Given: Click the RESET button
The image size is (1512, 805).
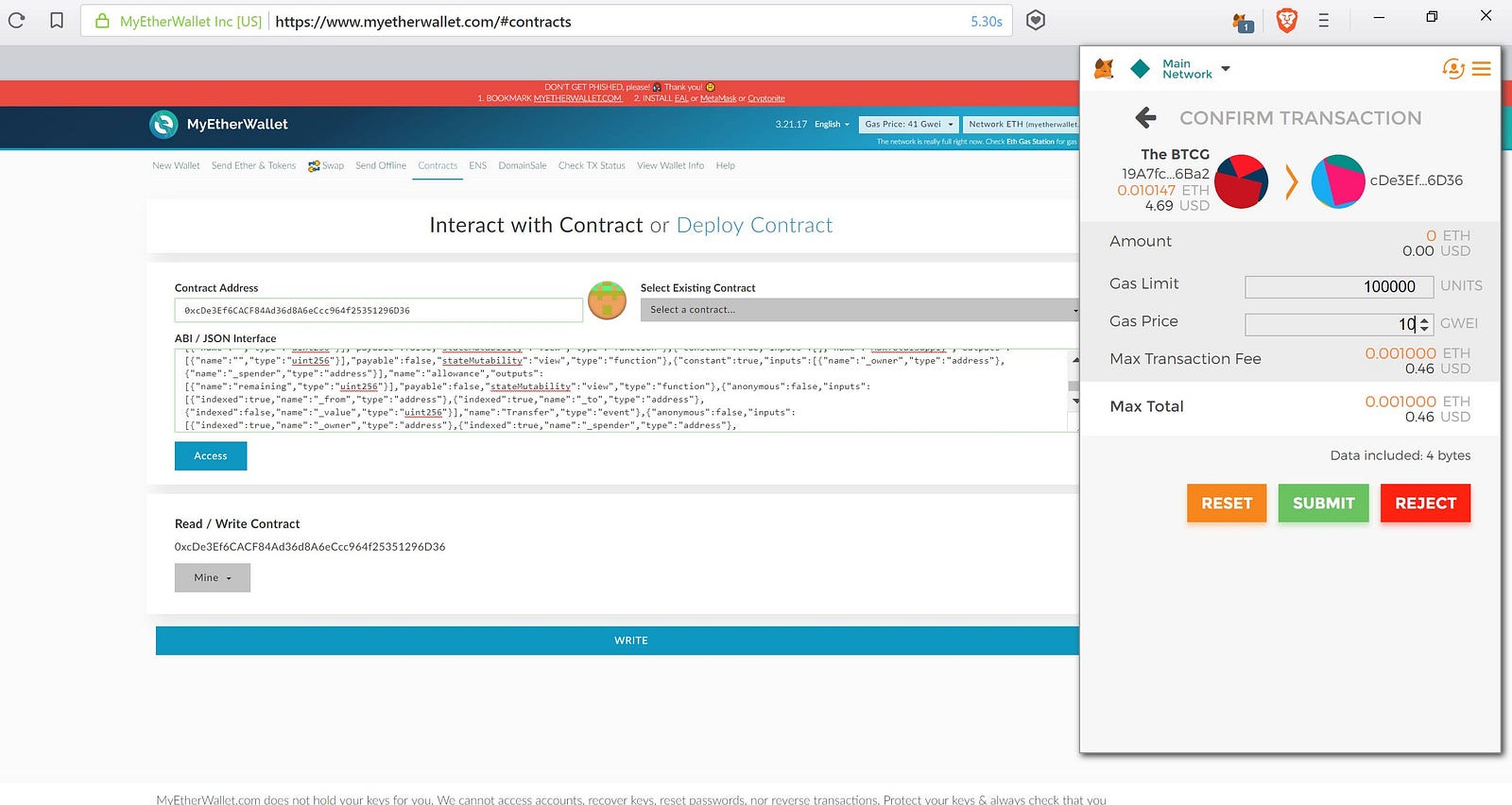Looking at the screenshot, I should click(1227, 504).
